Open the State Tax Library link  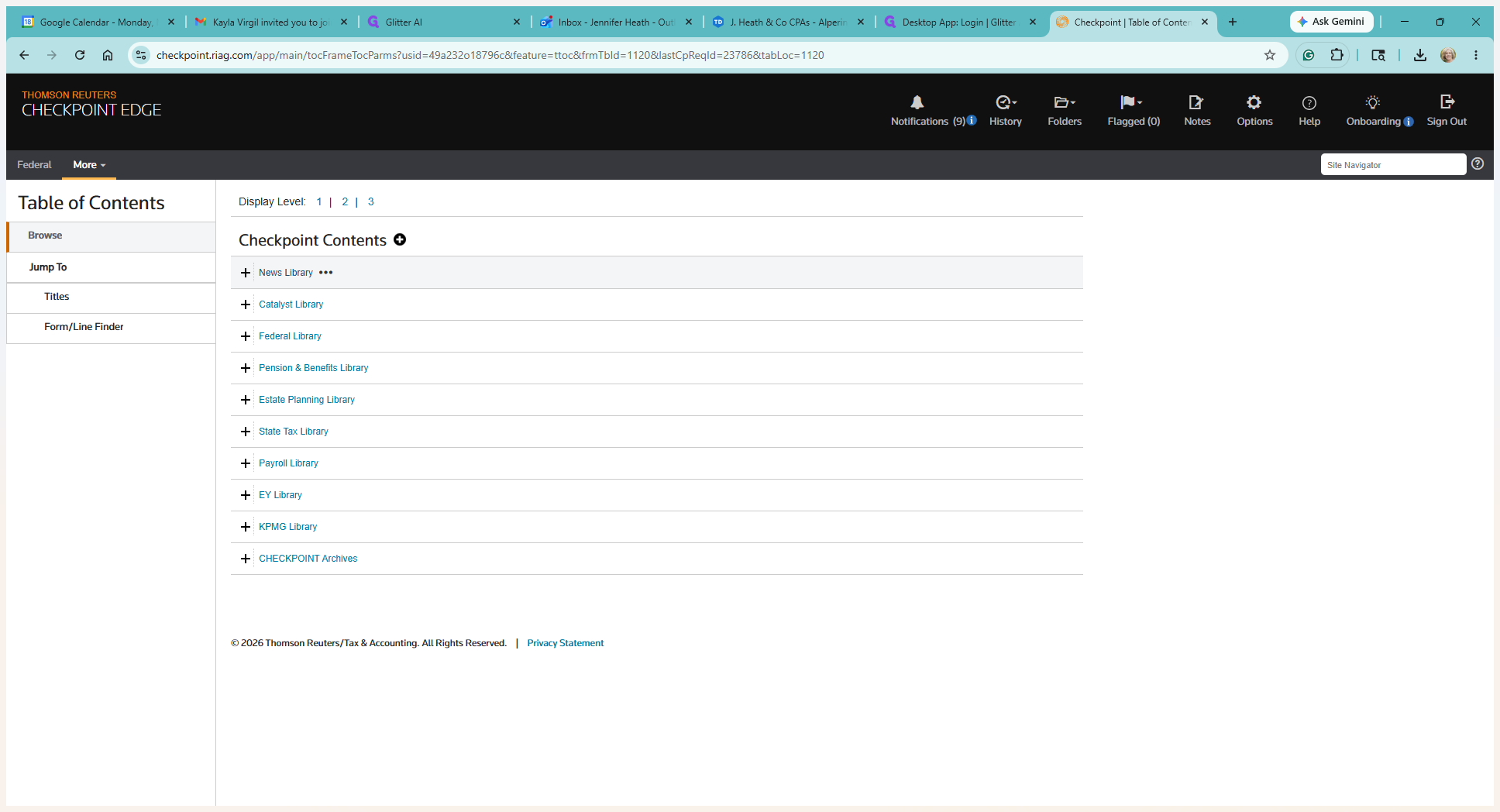[293, 432]
